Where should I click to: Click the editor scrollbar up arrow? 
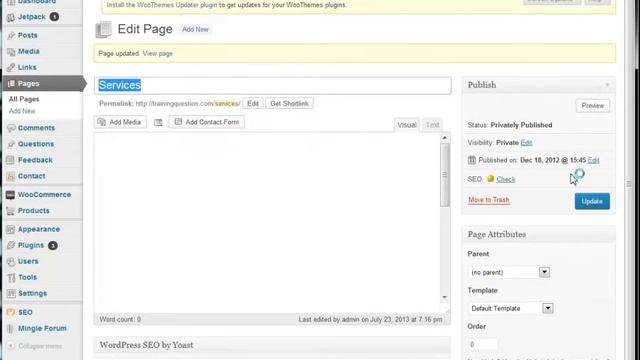pos(444,138)
